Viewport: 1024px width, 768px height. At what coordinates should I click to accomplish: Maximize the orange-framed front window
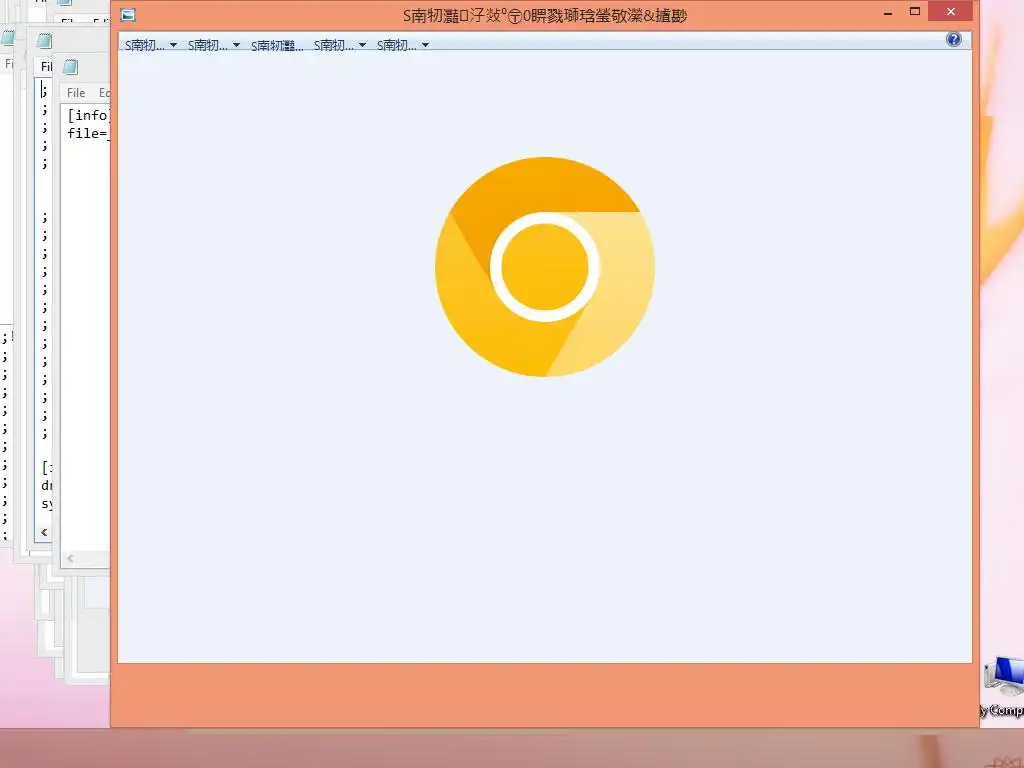pyautogui.click(x=914, y=12)
